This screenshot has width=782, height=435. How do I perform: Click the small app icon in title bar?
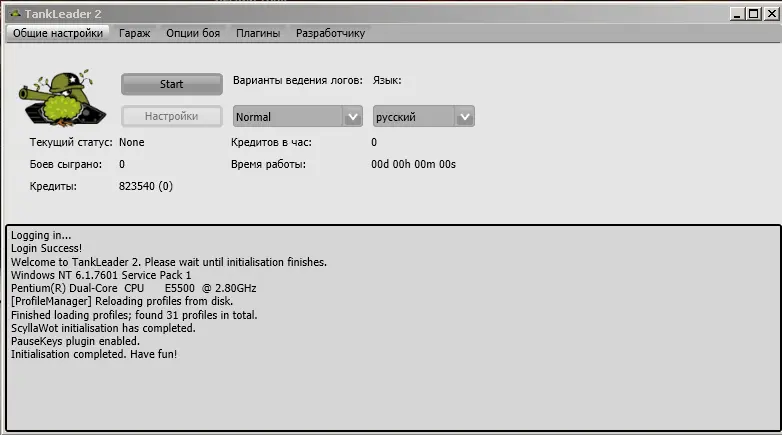(15, 13)
